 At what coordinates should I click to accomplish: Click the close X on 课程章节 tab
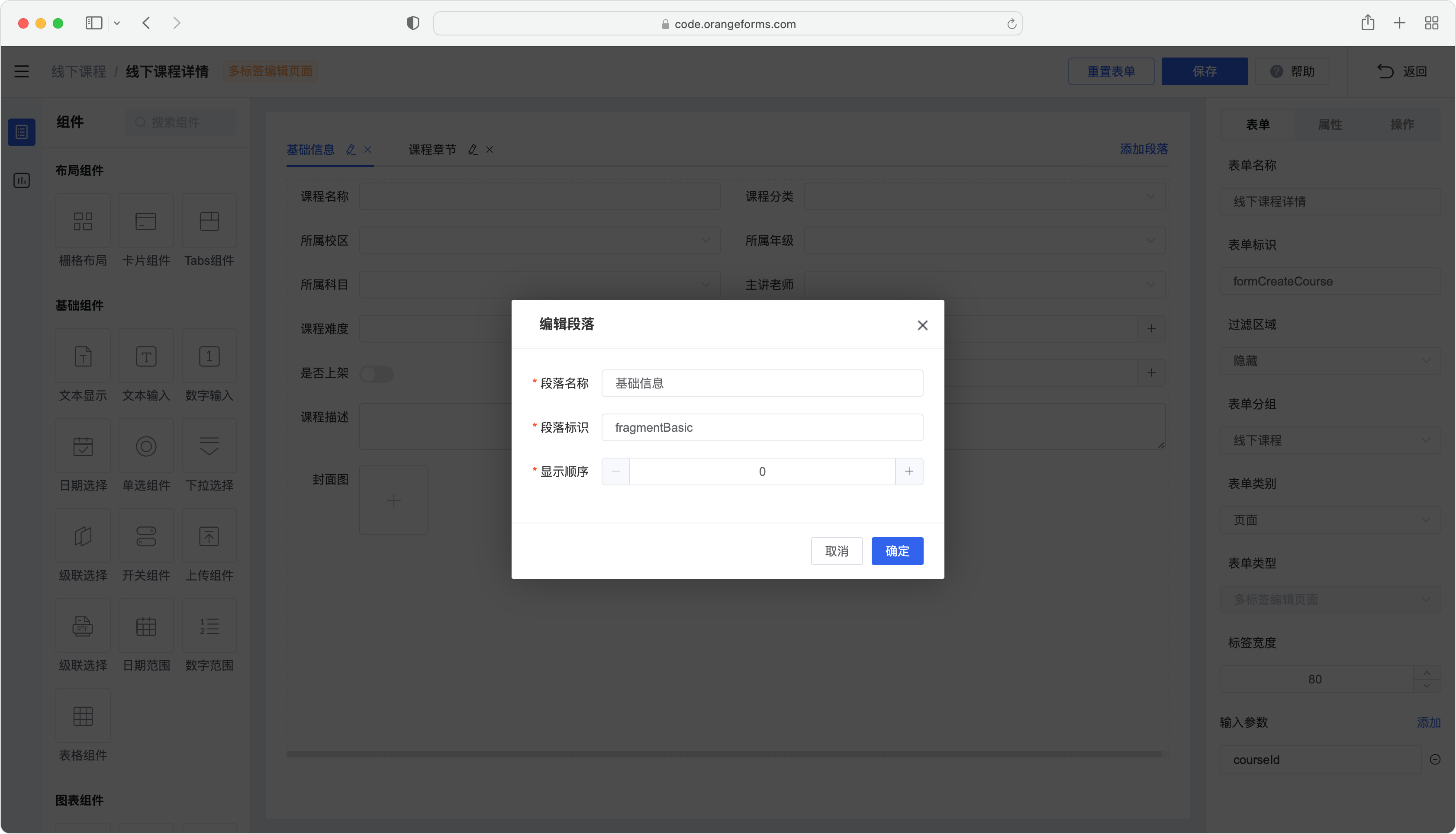(490, 150)
